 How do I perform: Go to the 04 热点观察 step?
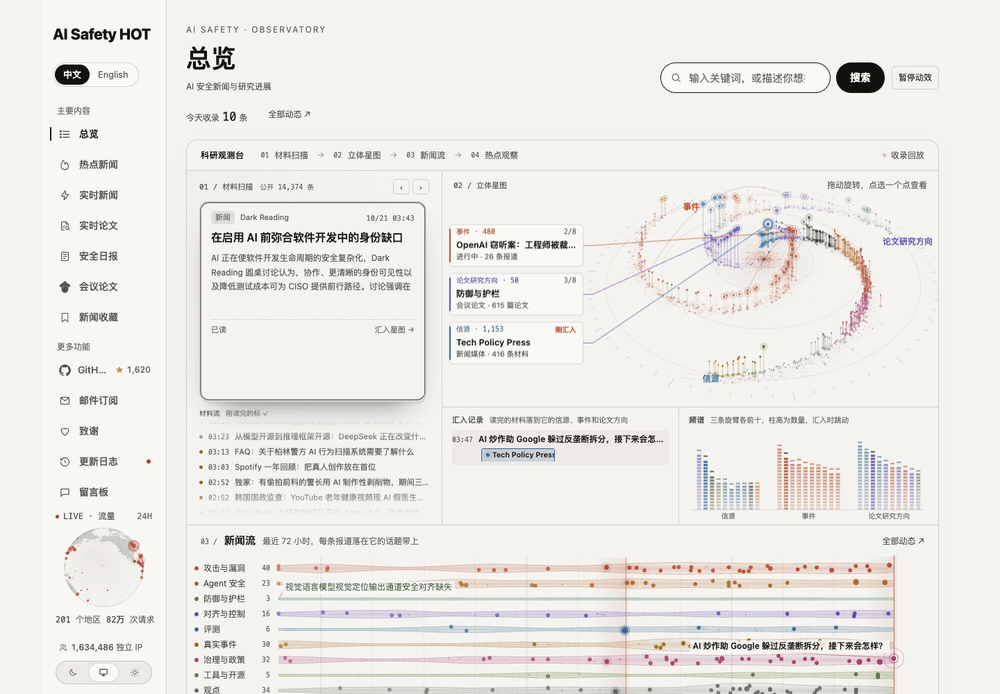(x=494, y=155)
